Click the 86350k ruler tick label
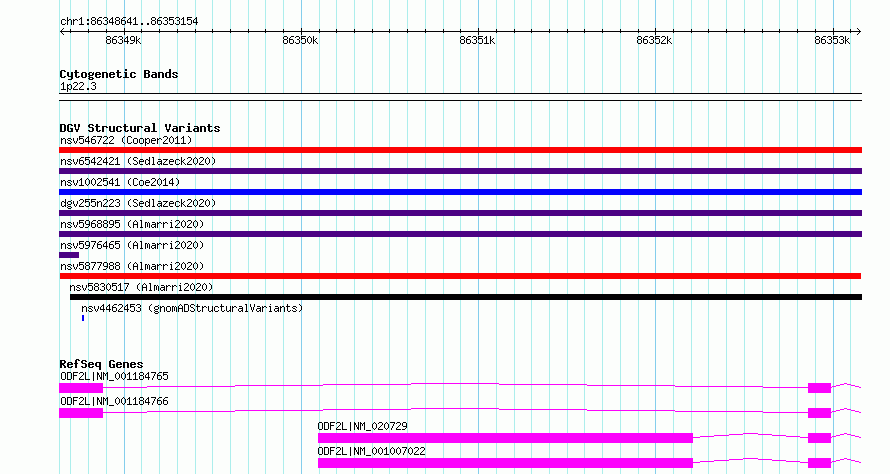 tap(300, 40)
